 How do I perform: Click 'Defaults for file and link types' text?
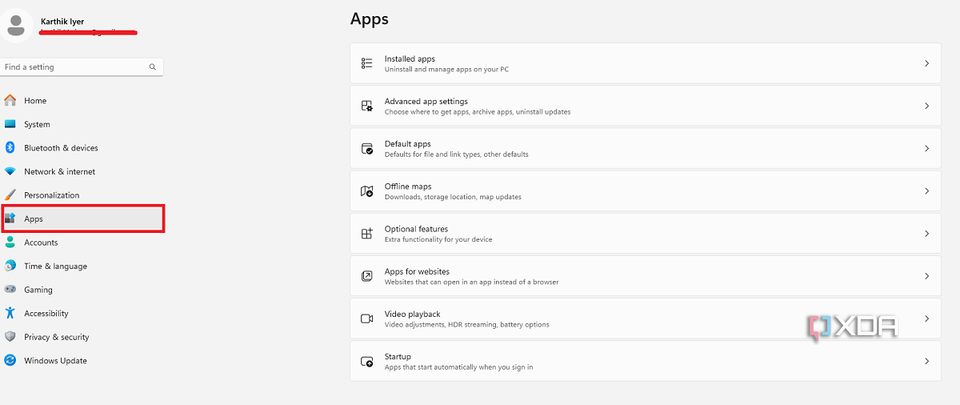click(456, 155)
